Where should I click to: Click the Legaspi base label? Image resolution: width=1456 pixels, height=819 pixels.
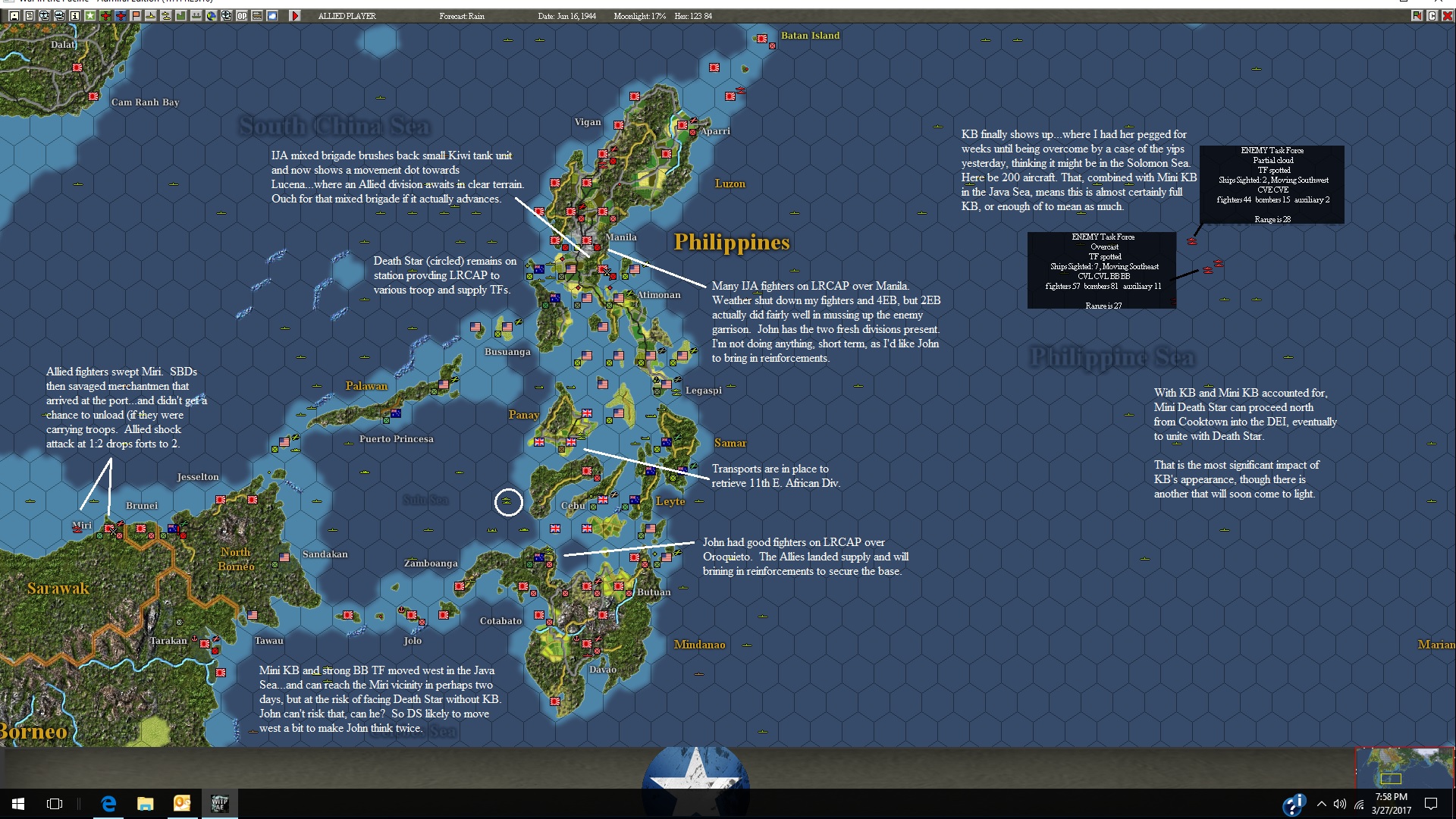point(704,391)
